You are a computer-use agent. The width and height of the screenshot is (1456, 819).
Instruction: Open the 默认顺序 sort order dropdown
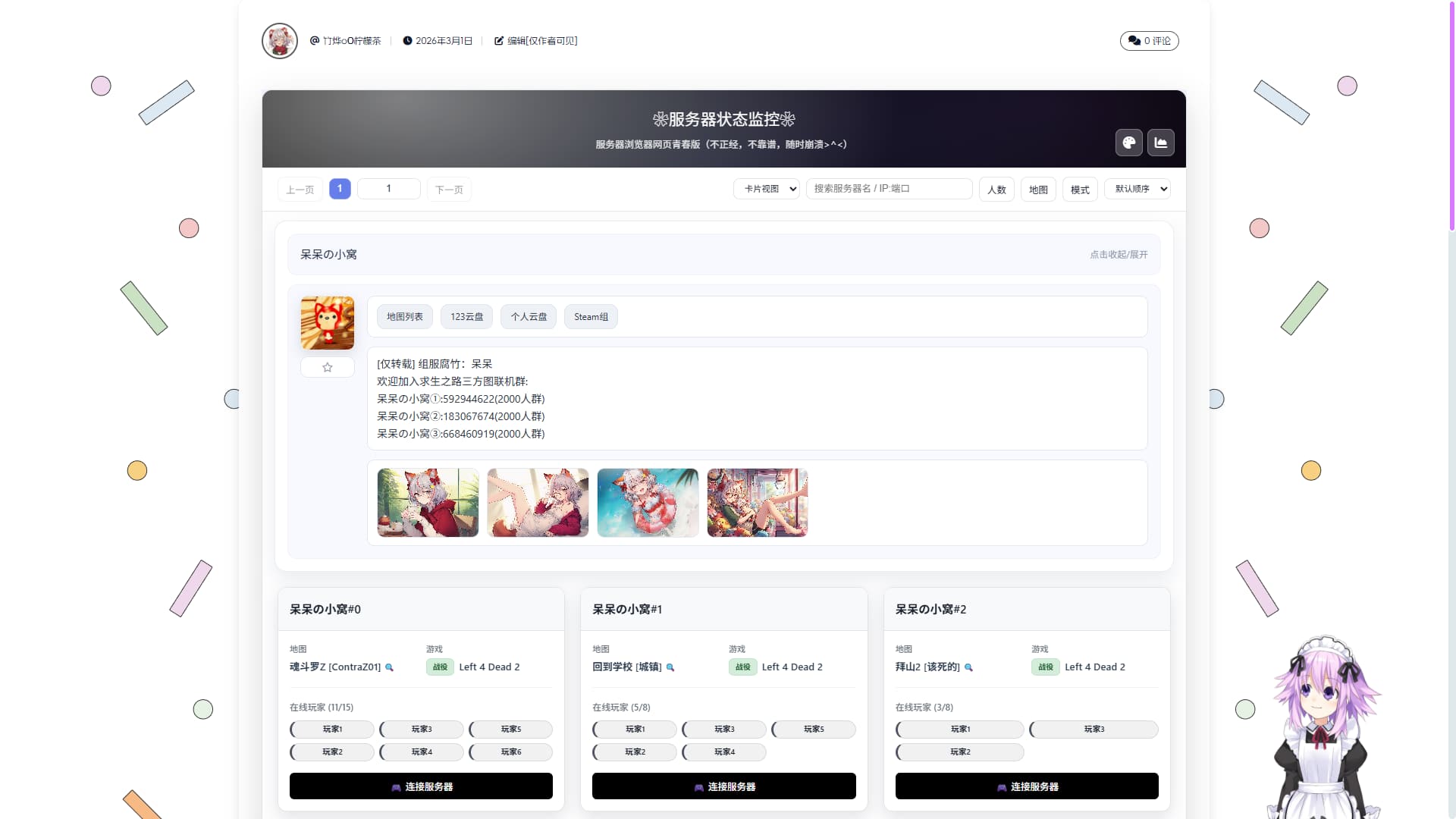click(x=1137, y=189)
